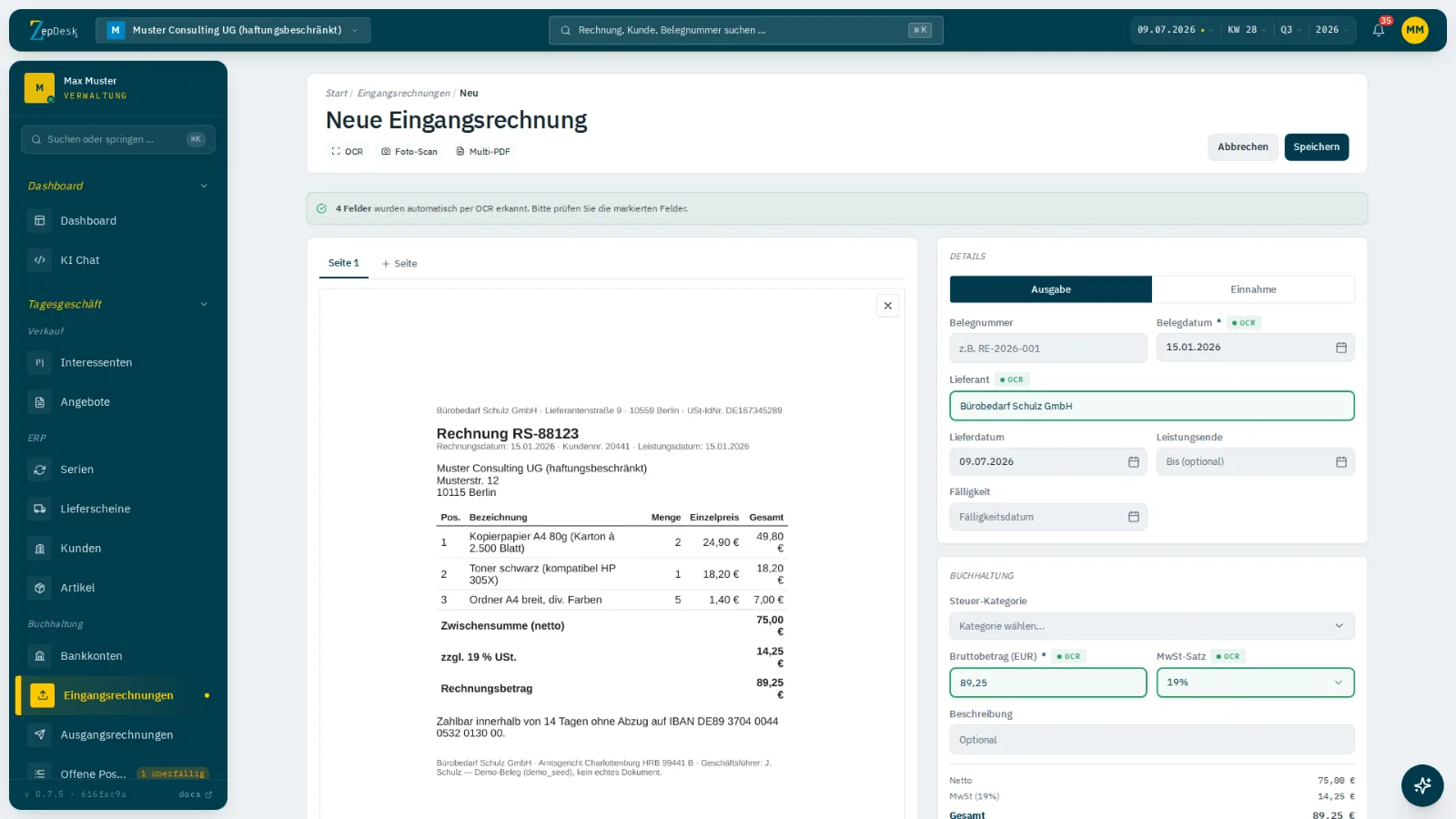This screenshot has height=819, width=1456.
Task: Open KI Chat in sidebar
Action: pos(118,260)
